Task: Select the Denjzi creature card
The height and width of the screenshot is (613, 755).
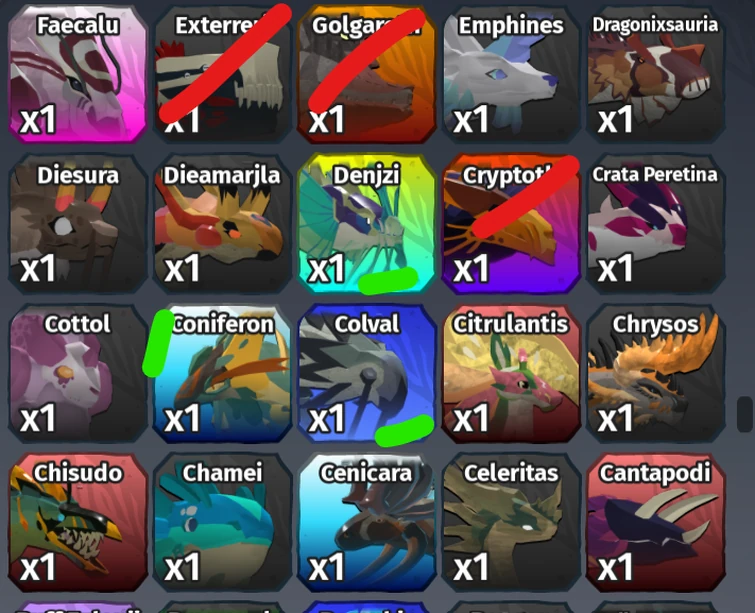Action: click(x=367, y=224)
